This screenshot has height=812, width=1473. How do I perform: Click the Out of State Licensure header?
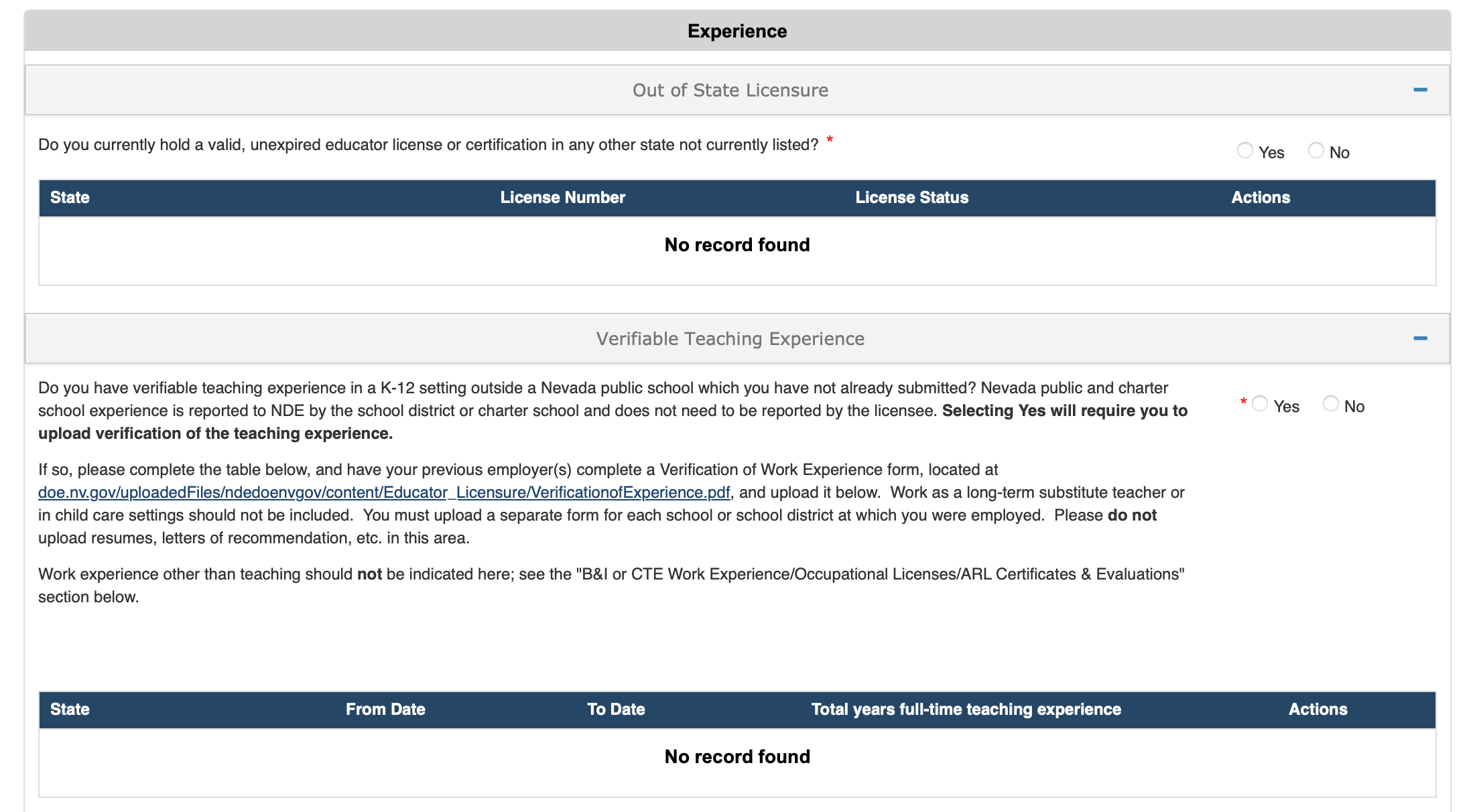(730, 90)
